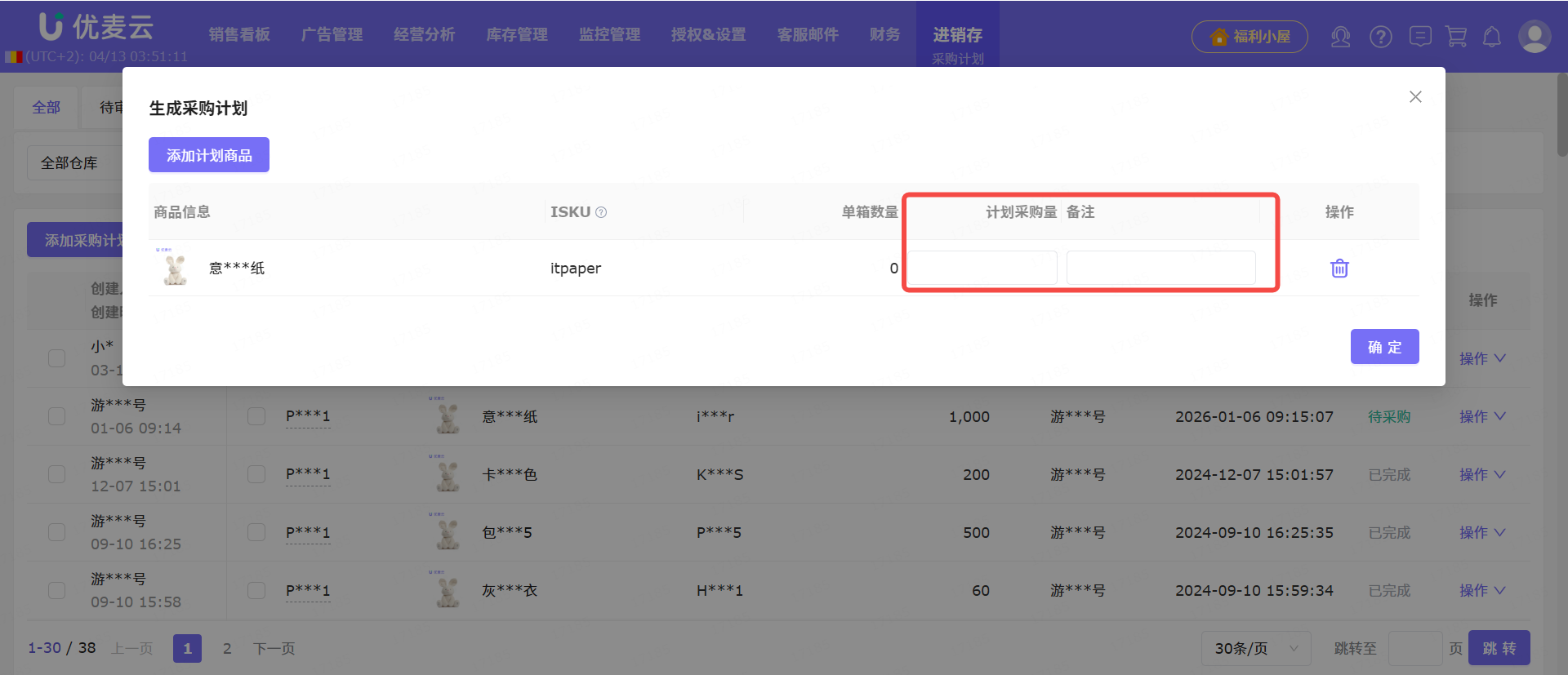Open the notification bell icon

pyautogui.click(x=1492, y=37)
